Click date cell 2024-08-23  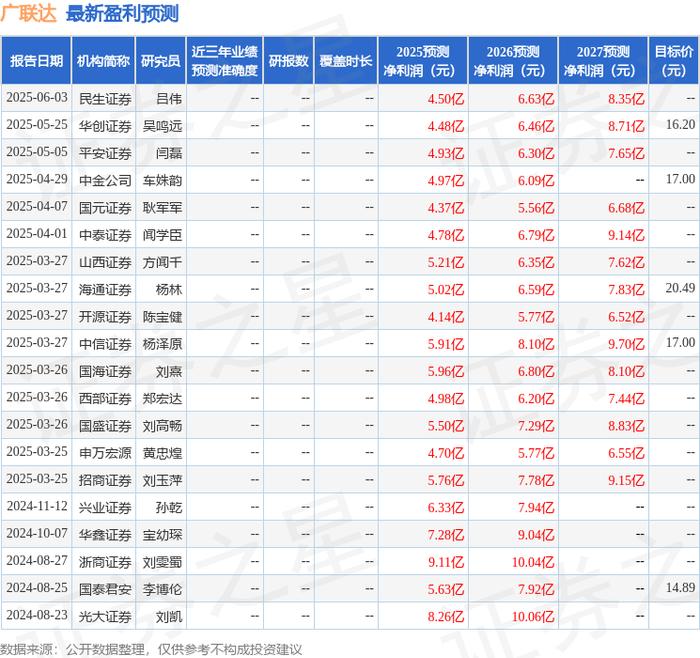[37, 615]
